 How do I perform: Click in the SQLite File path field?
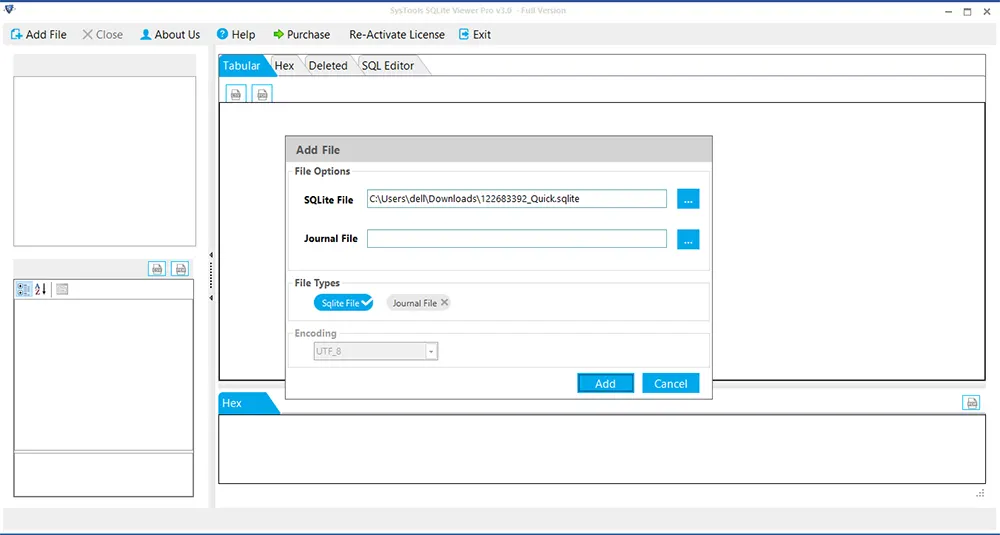[517, 199]
